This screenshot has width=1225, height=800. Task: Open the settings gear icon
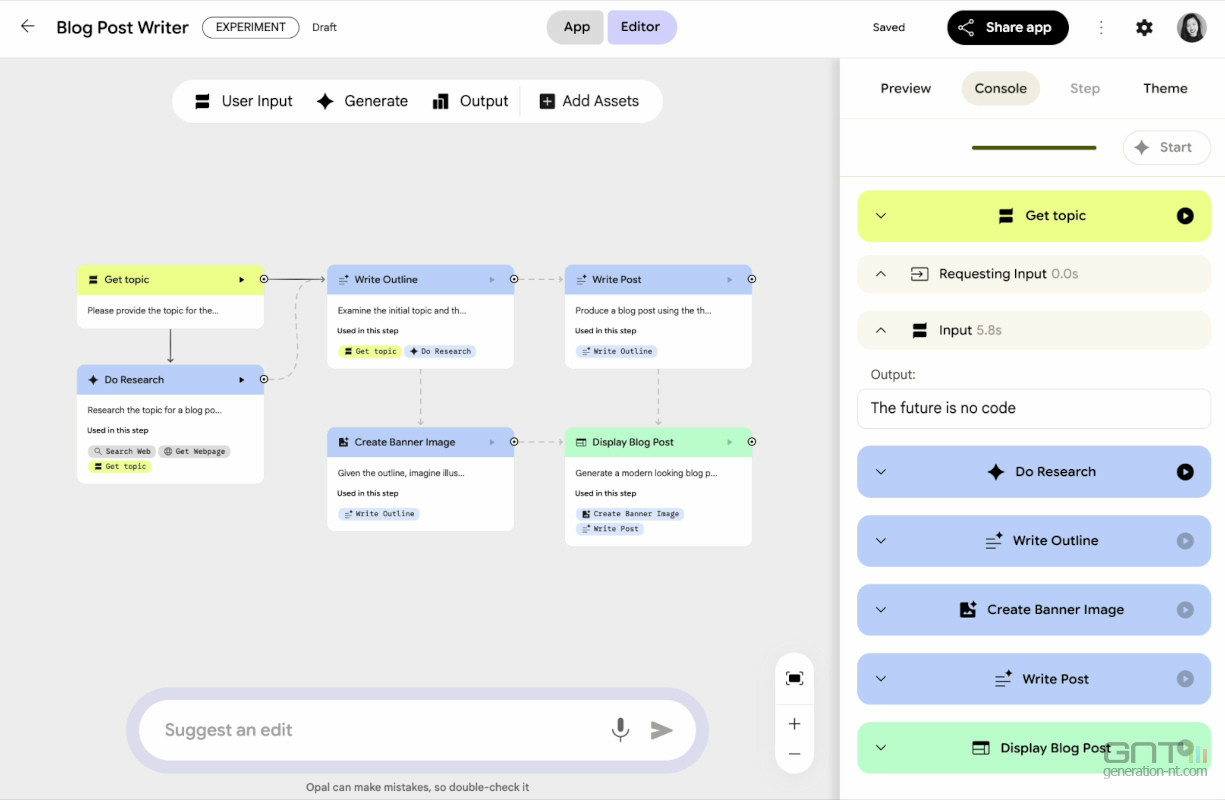click(x=1144, y=28)
